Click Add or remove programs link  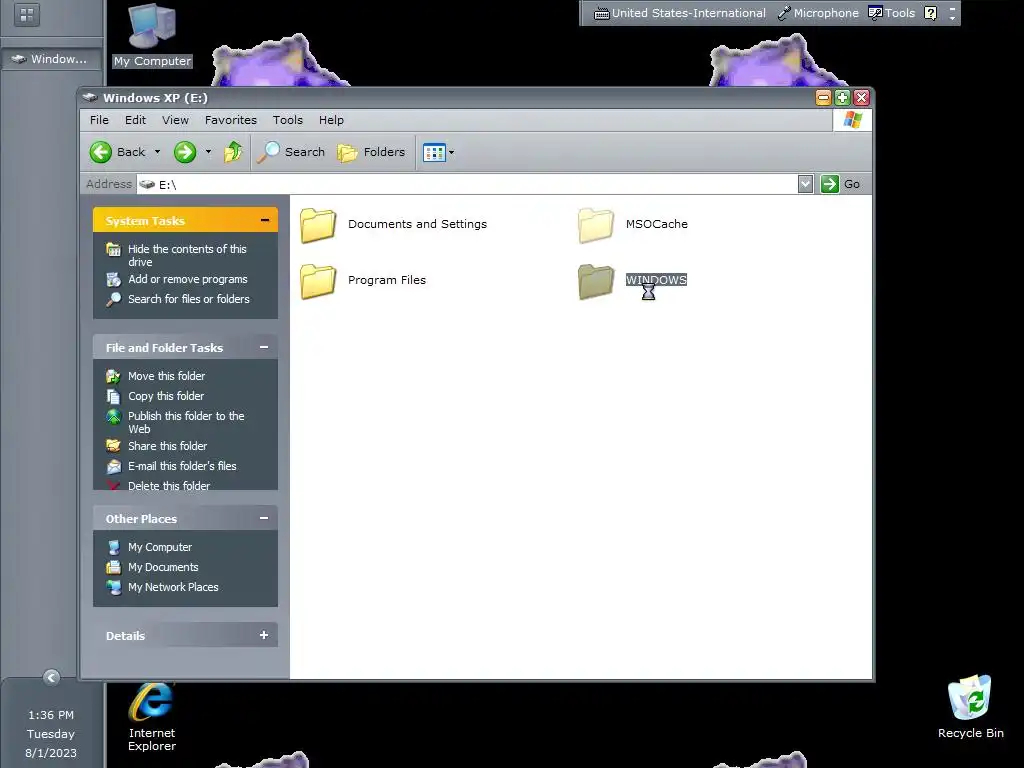point(187,279)
